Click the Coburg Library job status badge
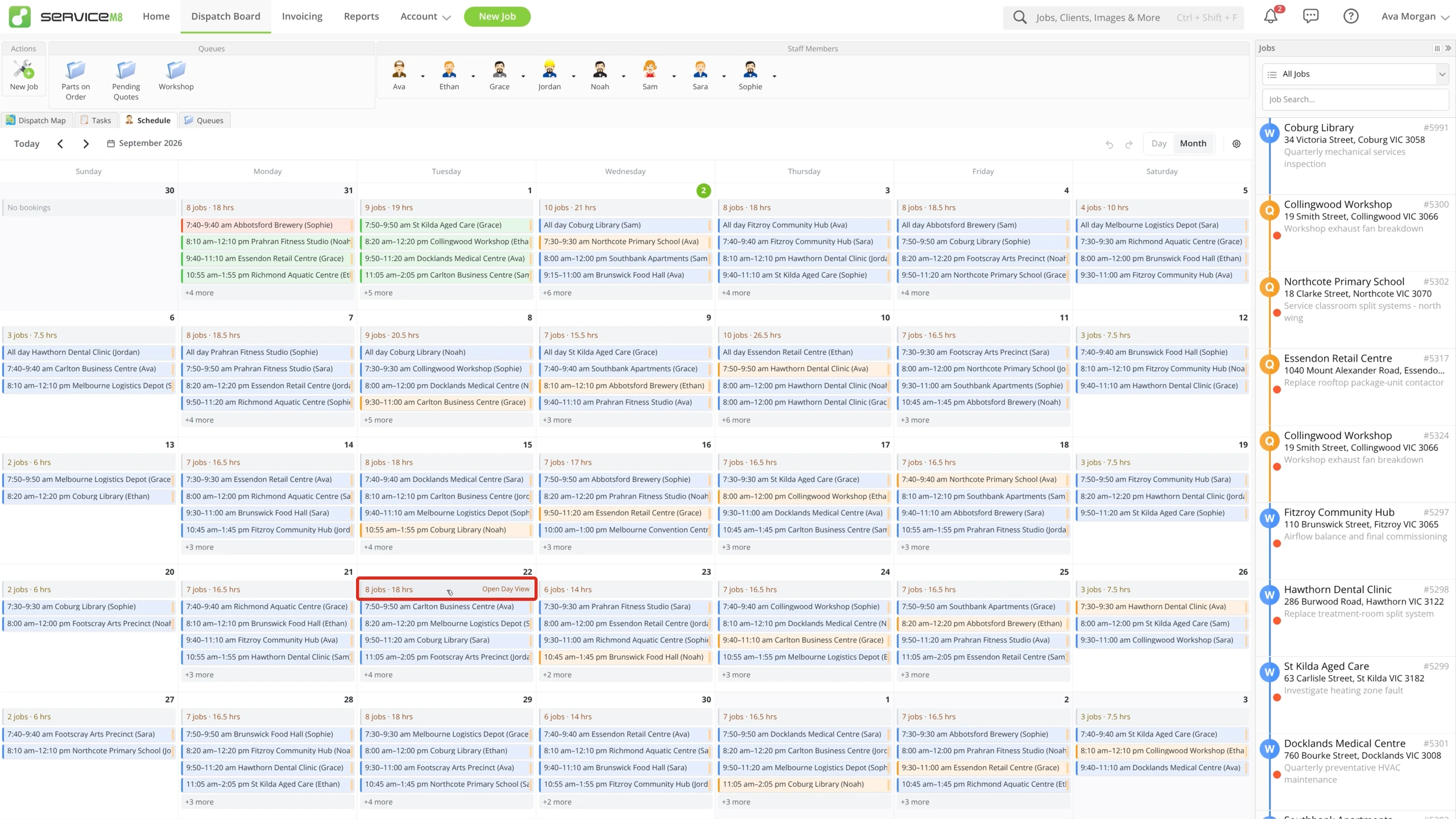Screen dimensions: 1456x819 (x=1269, y=133)
